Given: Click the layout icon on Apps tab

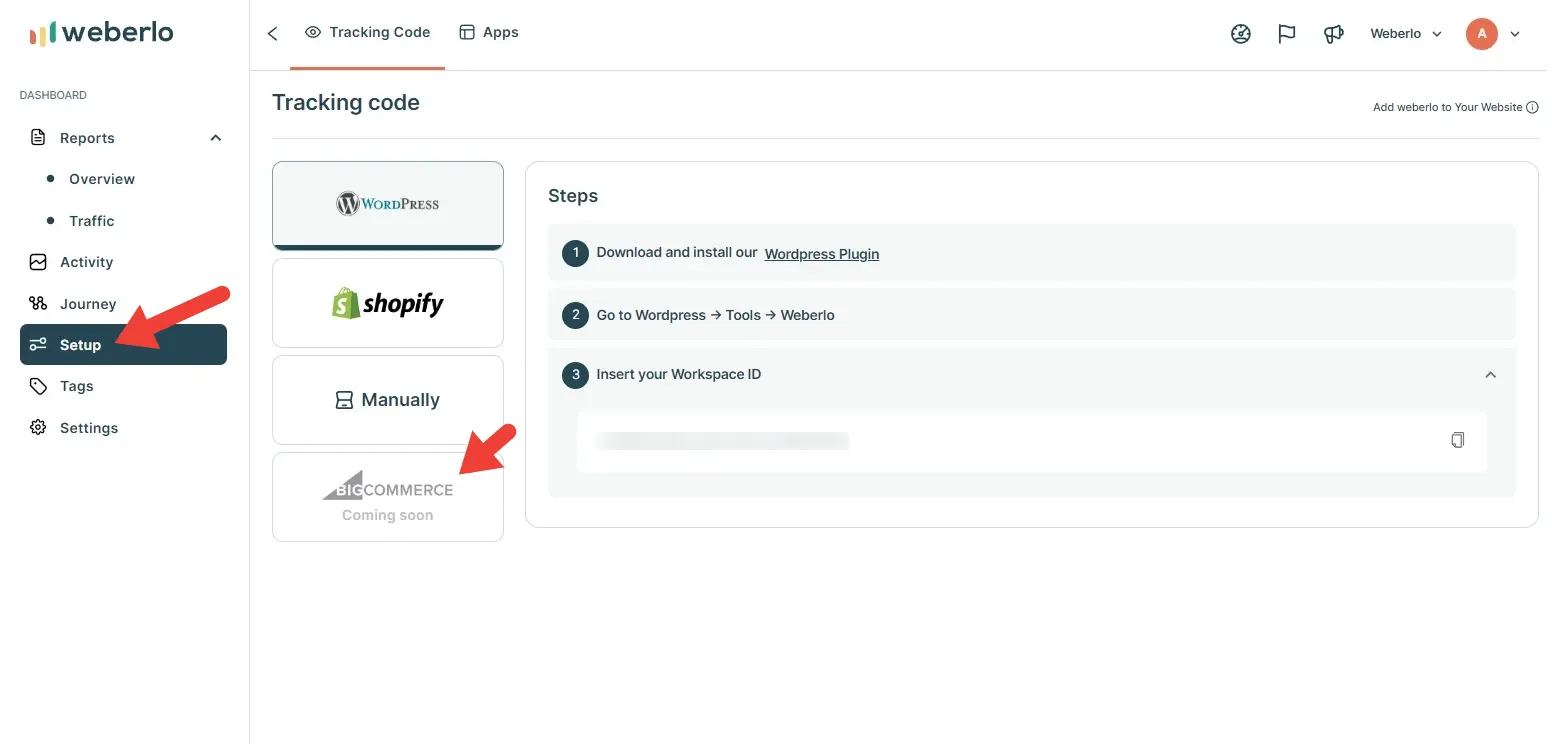Looking at the screenshot, I should [467, 32].
